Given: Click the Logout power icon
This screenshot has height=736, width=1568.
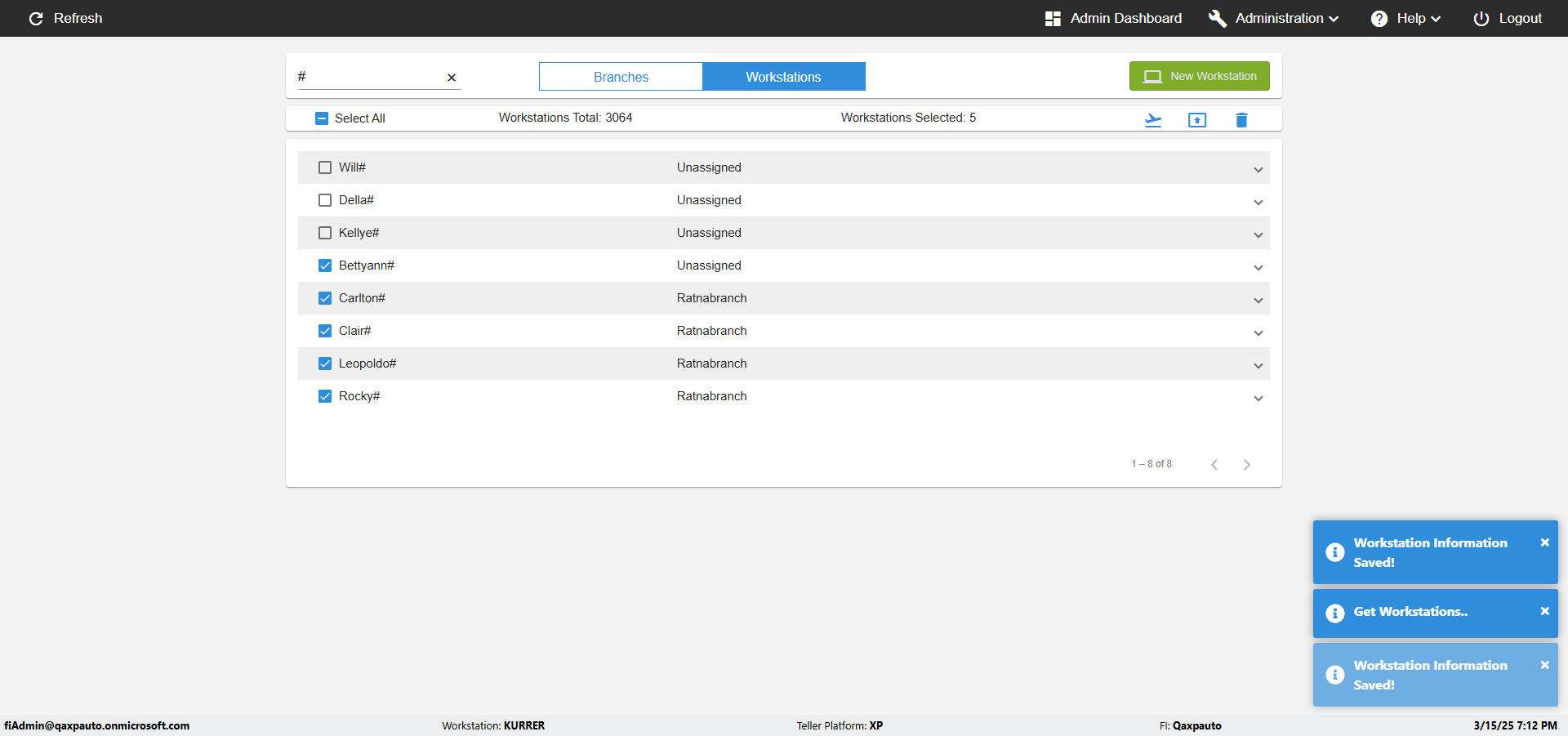Looking at the screenshot, I should tap(1481, 18).
